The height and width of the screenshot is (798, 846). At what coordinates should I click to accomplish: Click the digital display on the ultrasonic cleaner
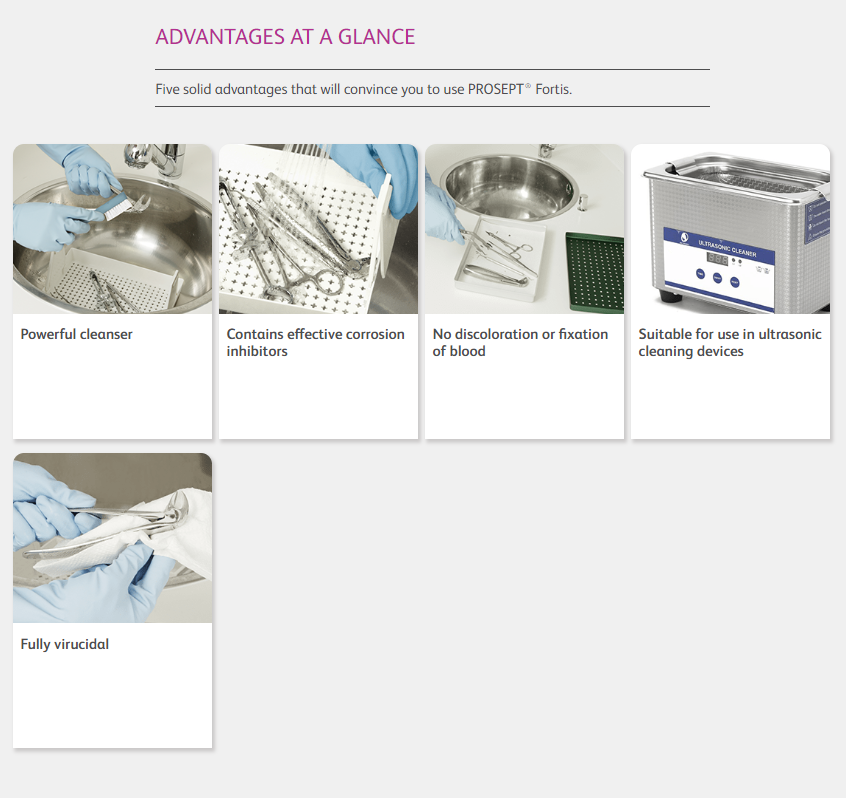click(x=717, y=257)
